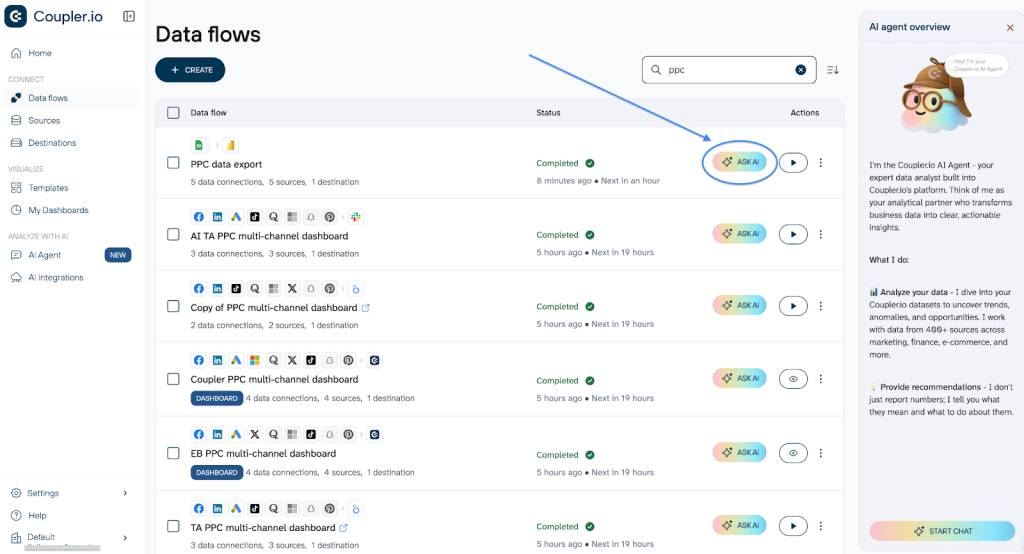Check the PPC data export row checkbox
1024x554 pixels.
pyautogui.click(x=173, y=163)
